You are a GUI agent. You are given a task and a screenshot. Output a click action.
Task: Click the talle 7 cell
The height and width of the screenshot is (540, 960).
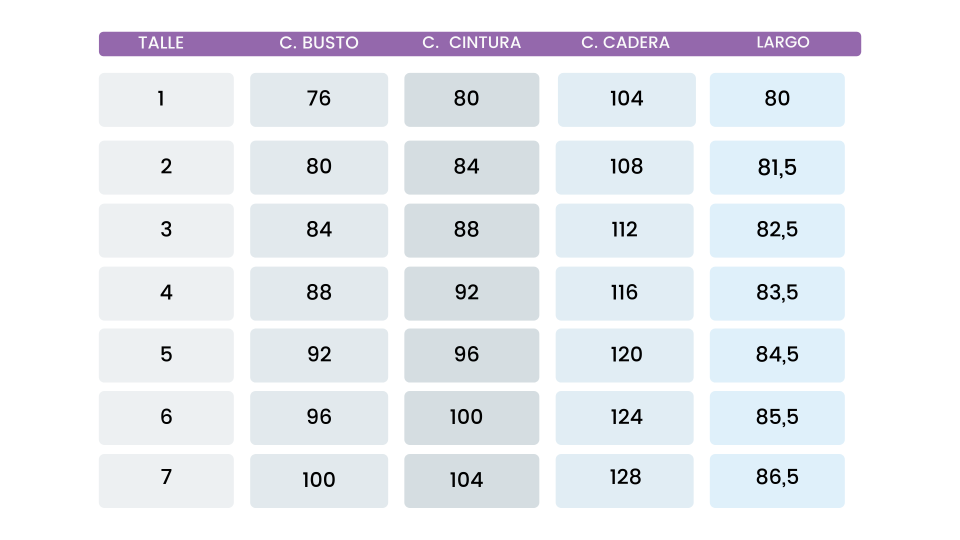pyautogui.click(x=166, y=480)
